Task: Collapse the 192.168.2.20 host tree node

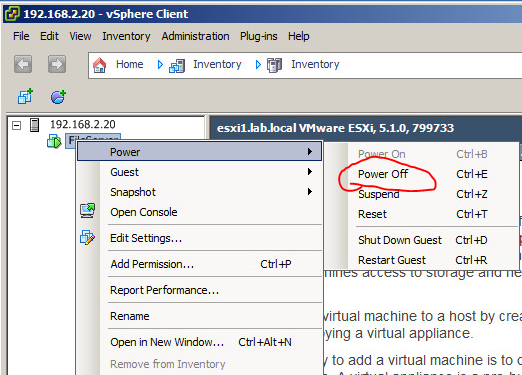Action: (17, 125)
